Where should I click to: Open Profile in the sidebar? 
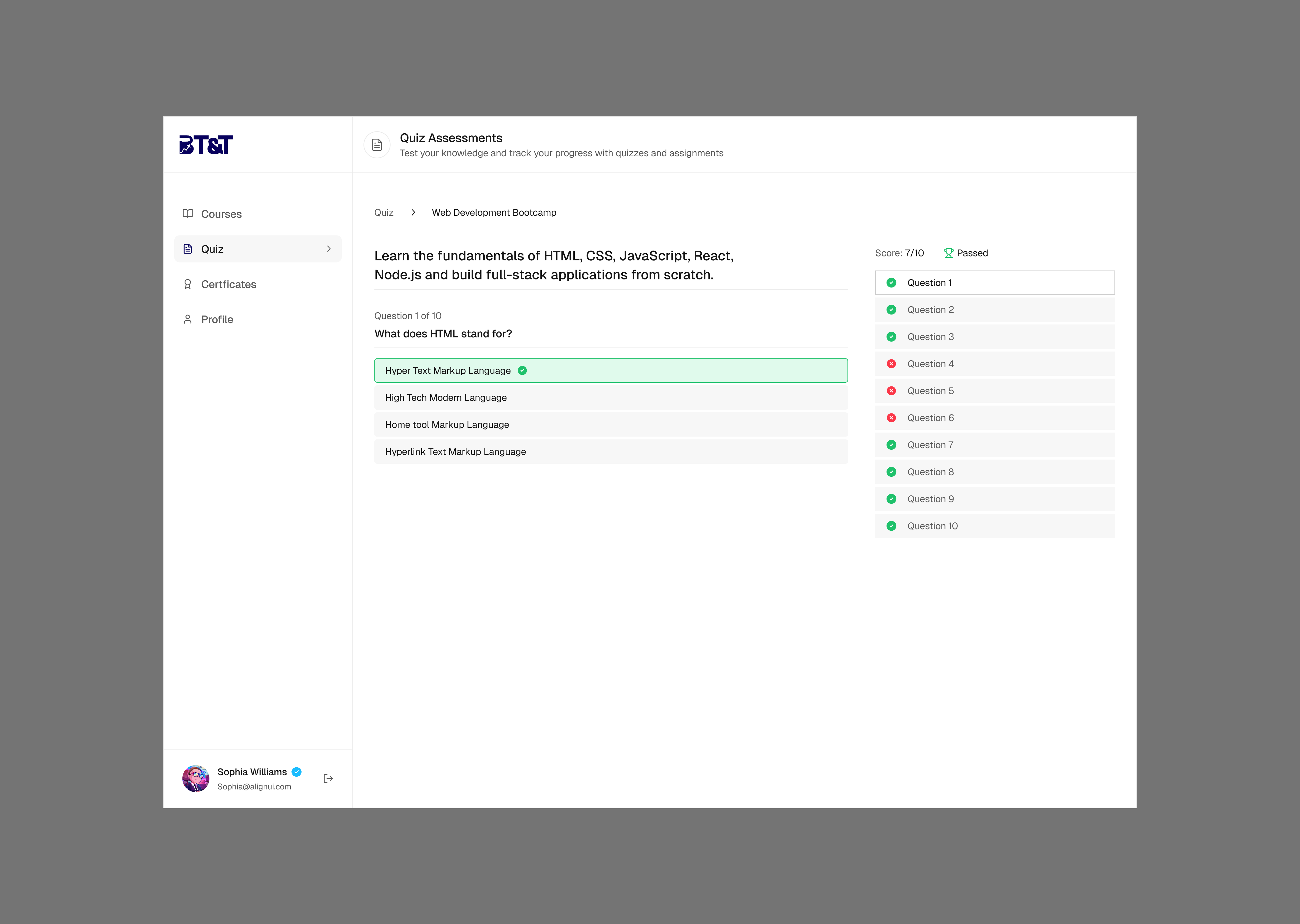[x=258, y=319]
